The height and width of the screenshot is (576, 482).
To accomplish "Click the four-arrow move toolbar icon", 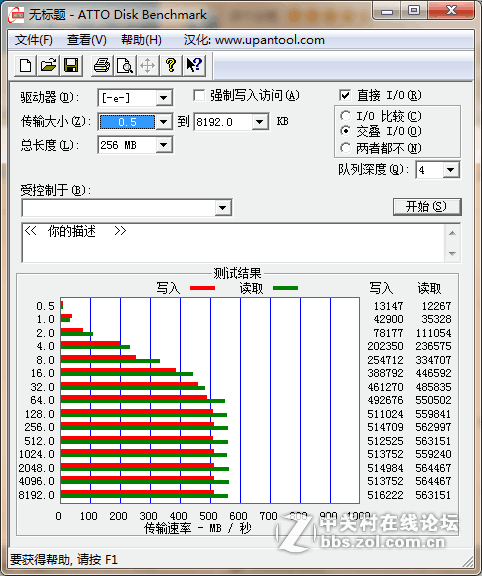I will [148, 65].
